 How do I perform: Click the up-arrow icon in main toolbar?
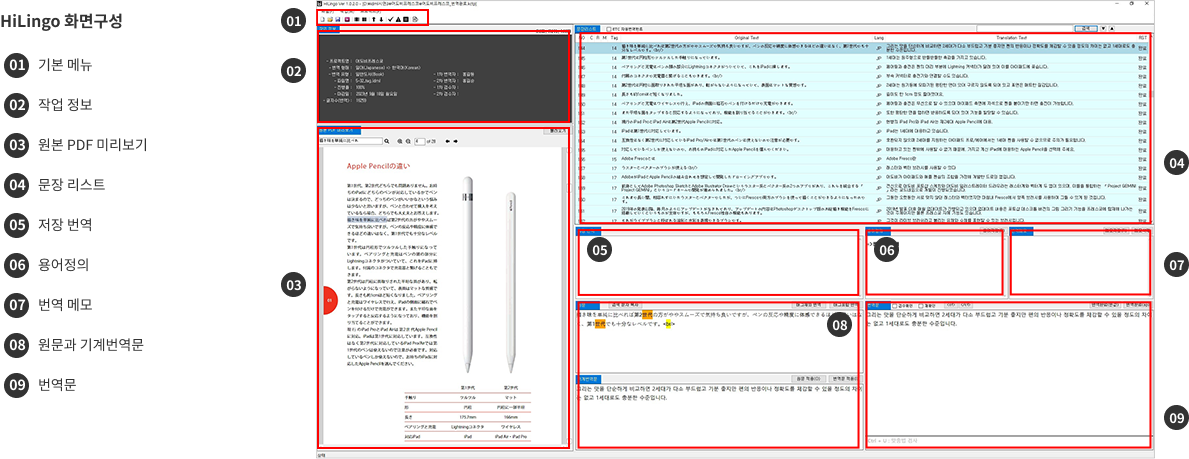click(x=374, y=19)
